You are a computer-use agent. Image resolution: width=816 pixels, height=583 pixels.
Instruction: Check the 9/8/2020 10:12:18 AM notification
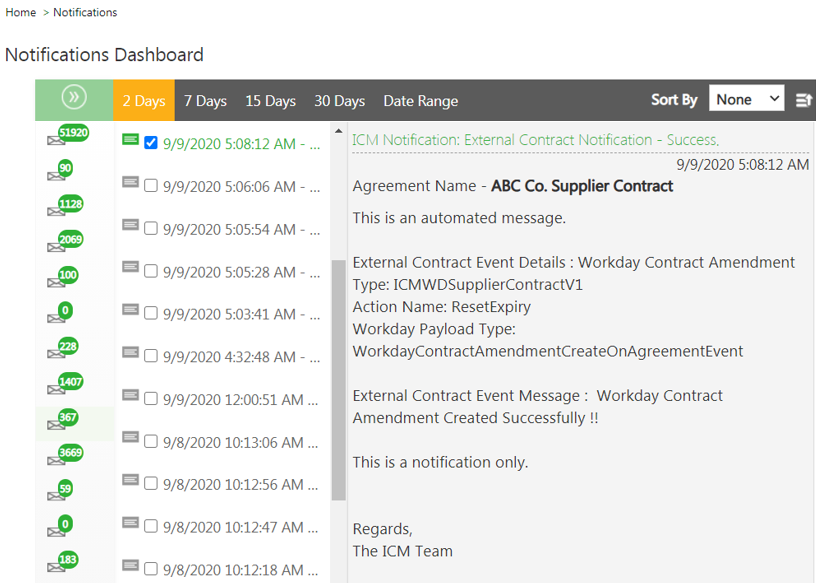click(x=151, y=568)
